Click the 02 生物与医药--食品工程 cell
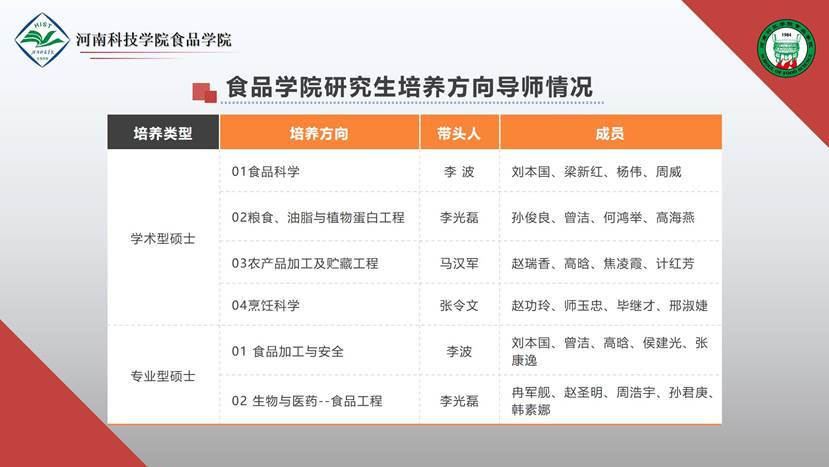Image resolution: width=829 pixels, height=467 pixels. 306,401
